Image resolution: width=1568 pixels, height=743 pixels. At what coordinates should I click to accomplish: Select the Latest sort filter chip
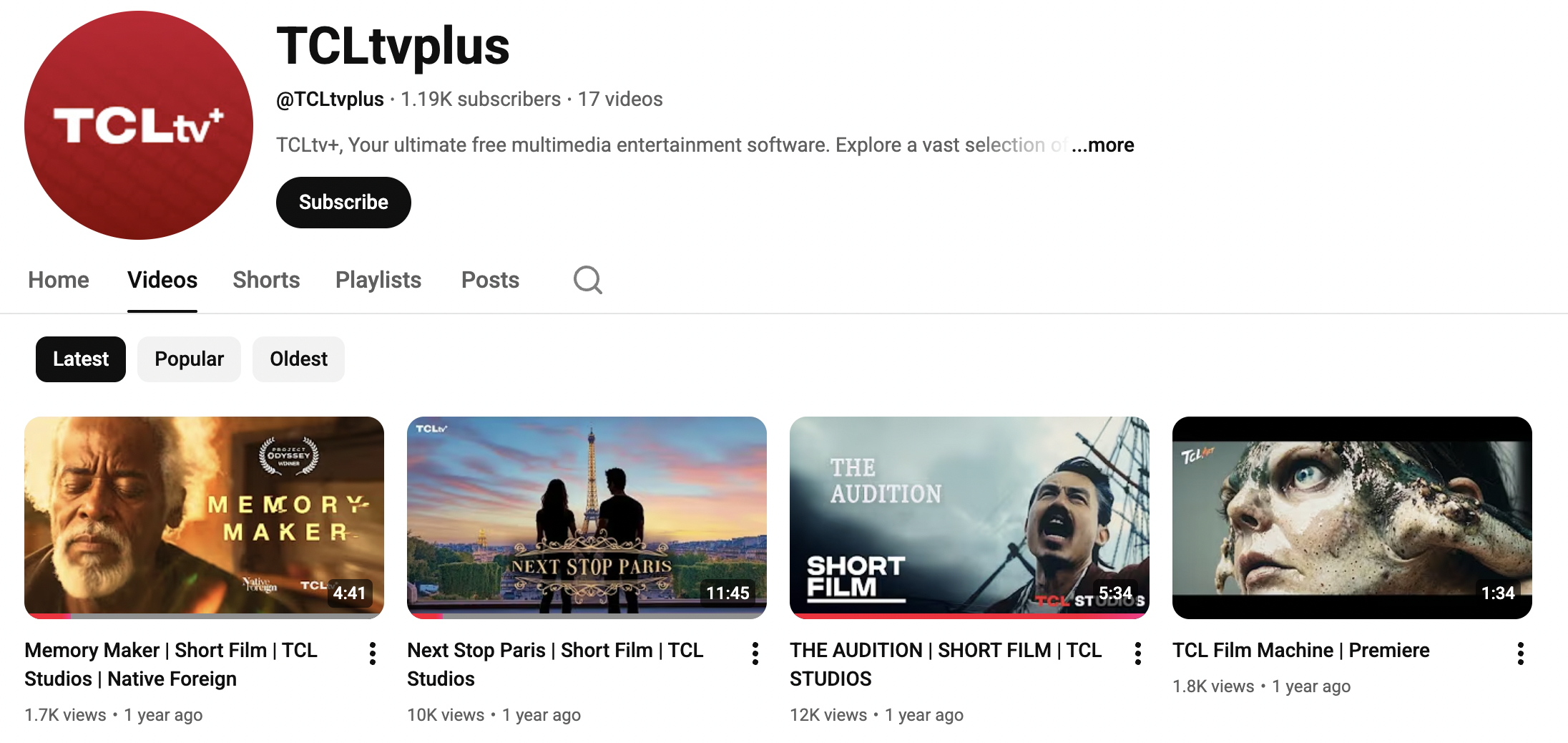point(81,359)
